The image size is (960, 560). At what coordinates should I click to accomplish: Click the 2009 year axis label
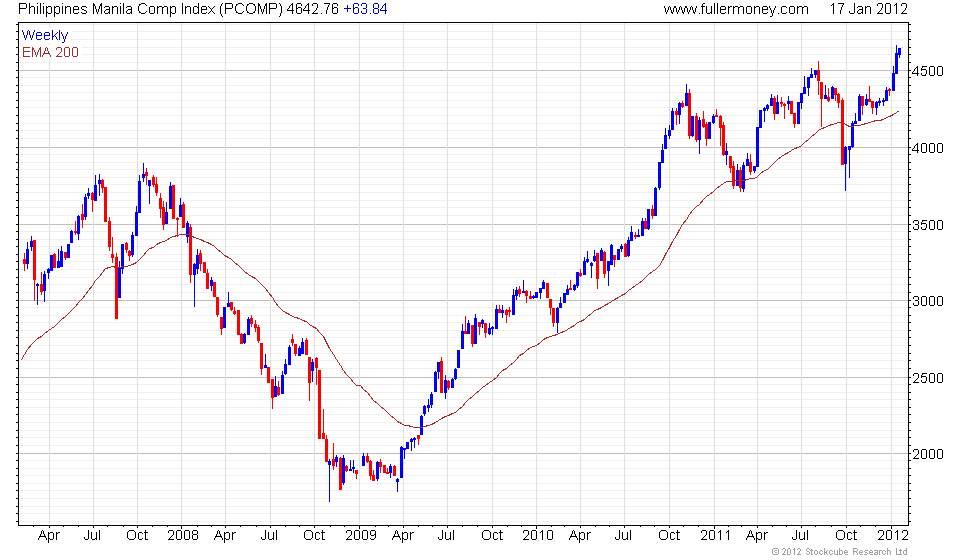[x=361, y=536]
